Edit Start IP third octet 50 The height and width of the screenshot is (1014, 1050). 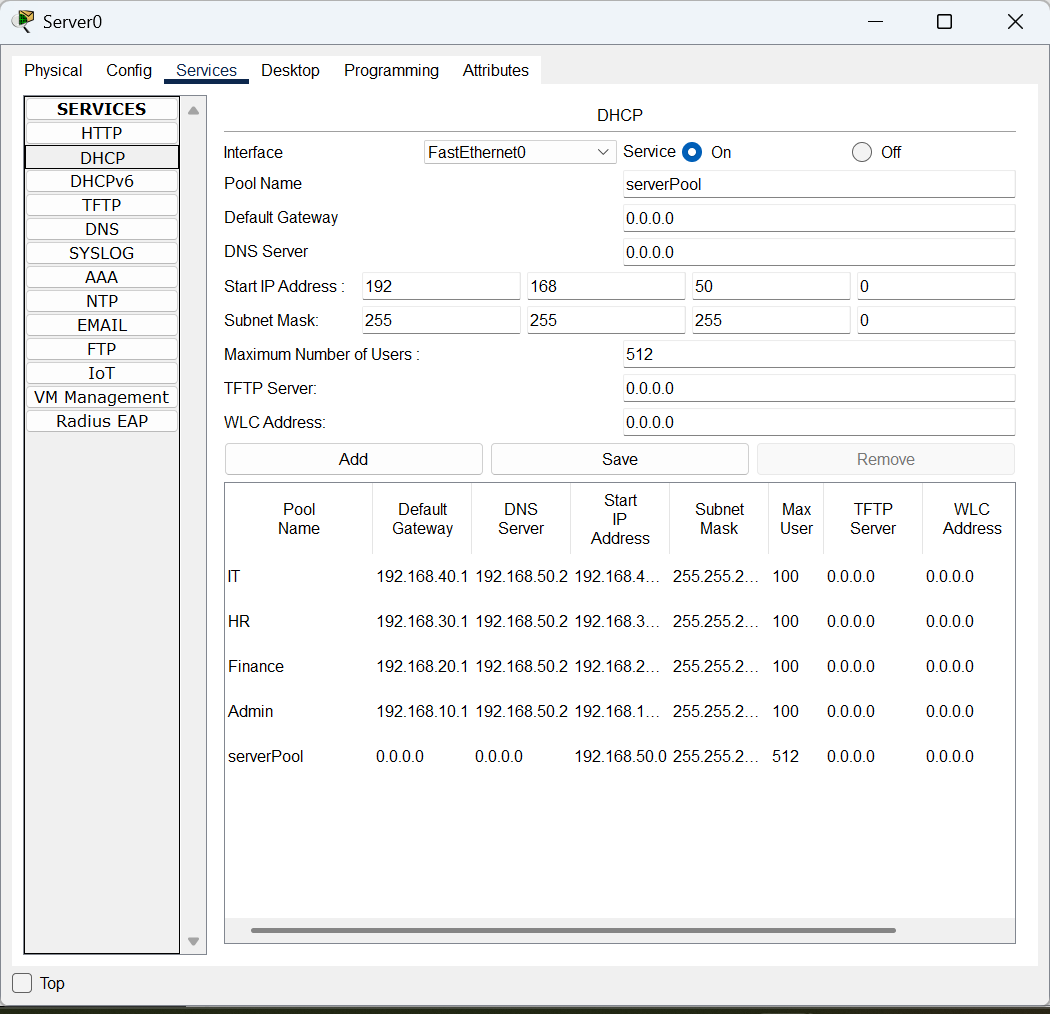point(771,286)
